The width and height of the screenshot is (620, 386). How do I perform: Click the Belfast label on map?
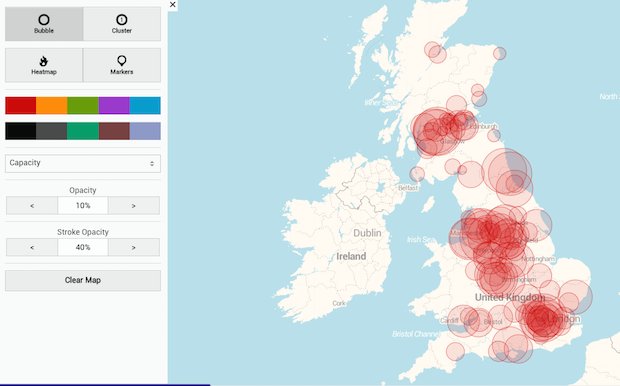coord(408,188)
